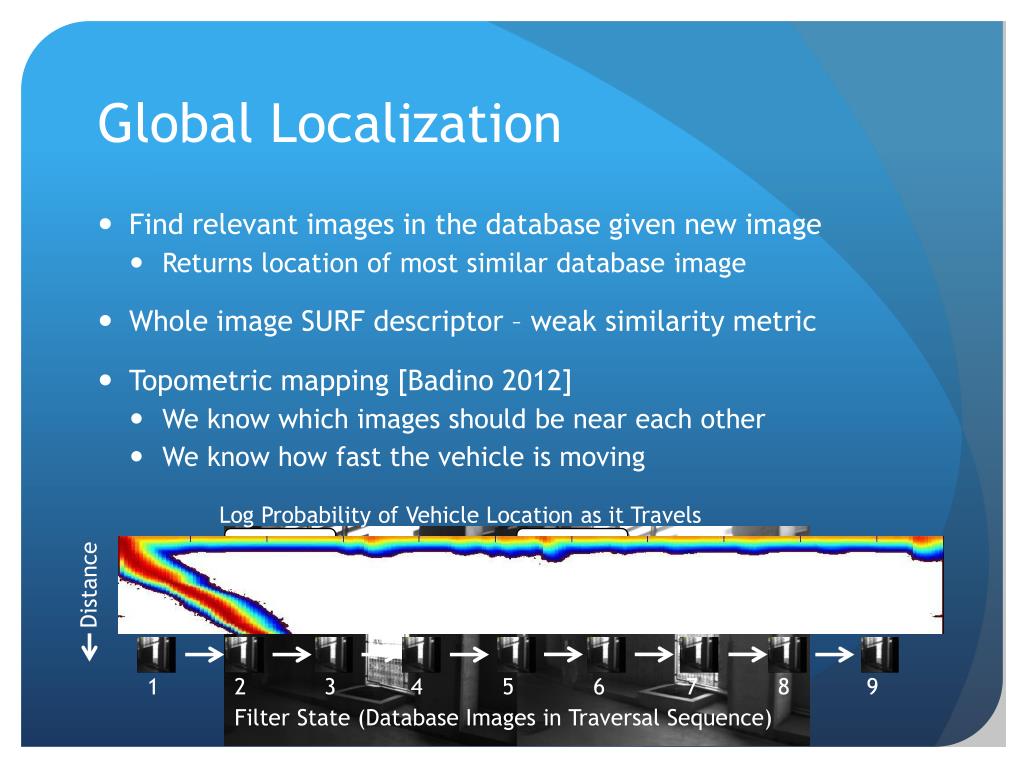Click the arrow between thumbnails 8 and 9
The width and height of the screenshot is (1024, 768).
pyautogui.click(x=835, y=654)
